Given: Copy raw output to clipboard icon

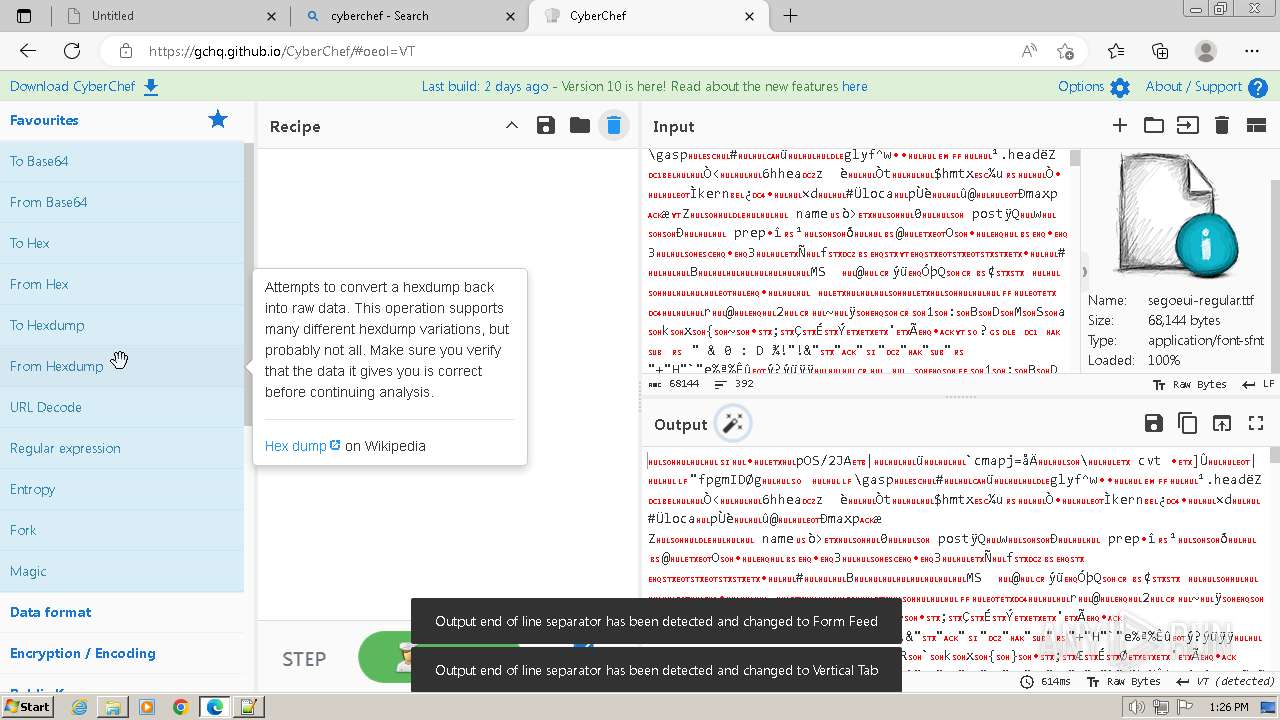Looking at the screenshot, I should pos(1188,423).
